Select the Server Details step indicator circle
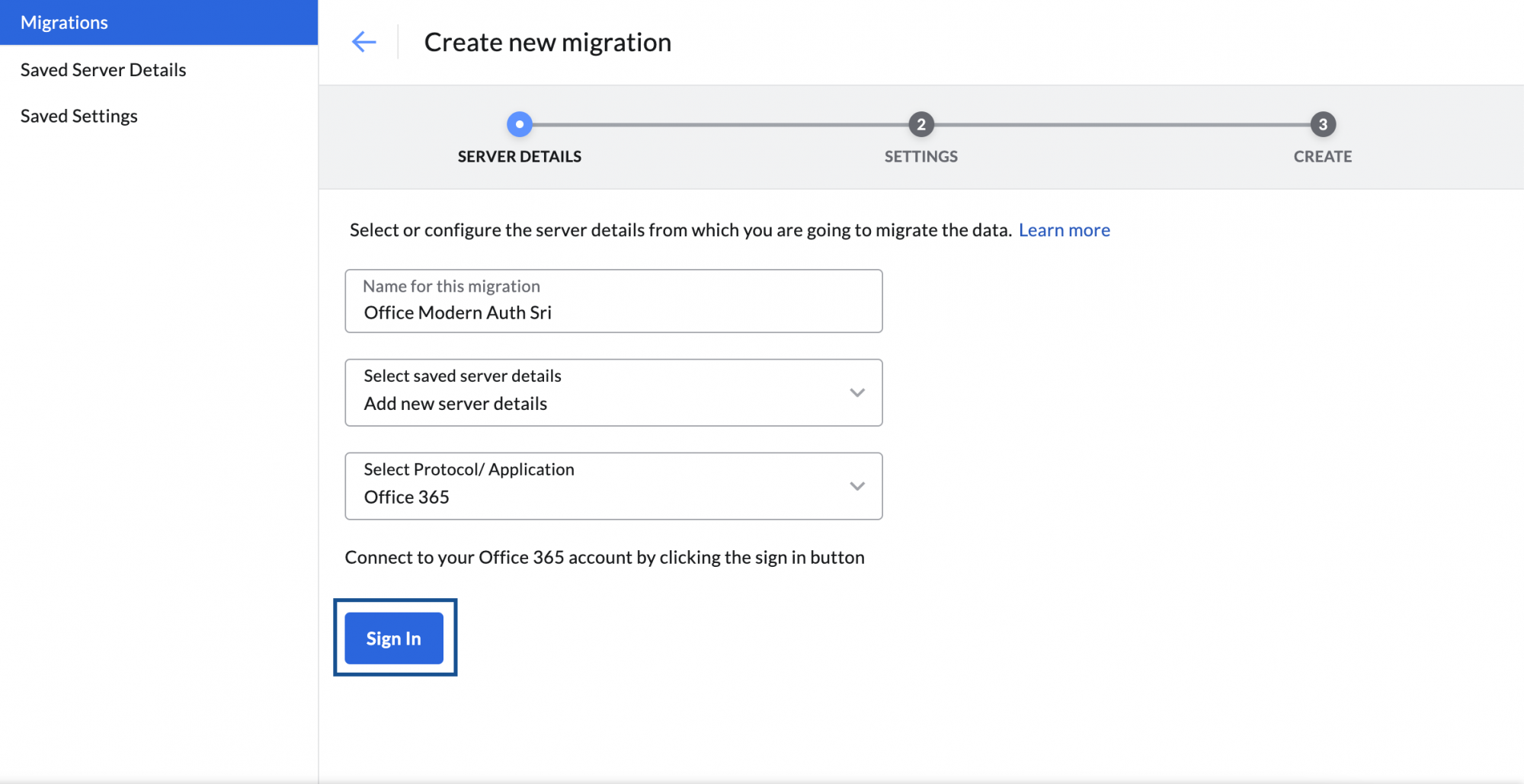This screenshot has width=1524, height=784. [520, 124]
